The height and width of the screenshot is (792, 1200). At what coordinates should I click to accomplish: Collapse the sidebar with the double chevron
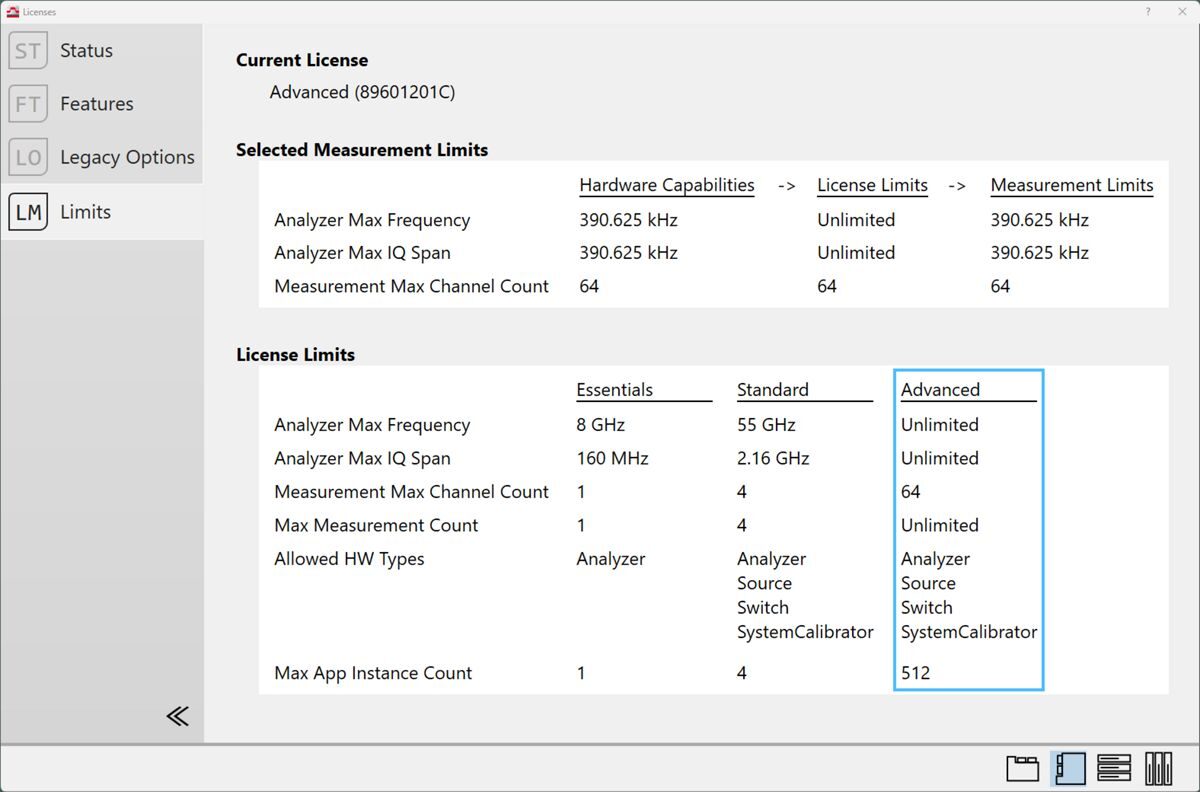178,716
